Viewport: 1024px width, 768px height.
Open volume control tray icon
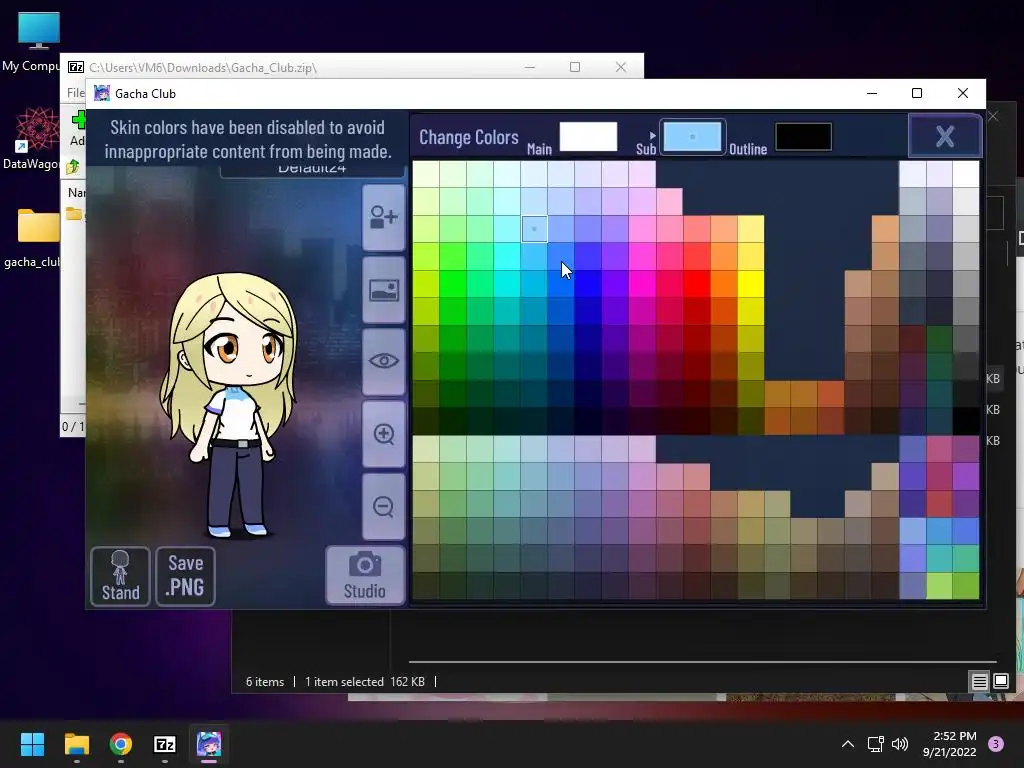click(x=900, y=744)
